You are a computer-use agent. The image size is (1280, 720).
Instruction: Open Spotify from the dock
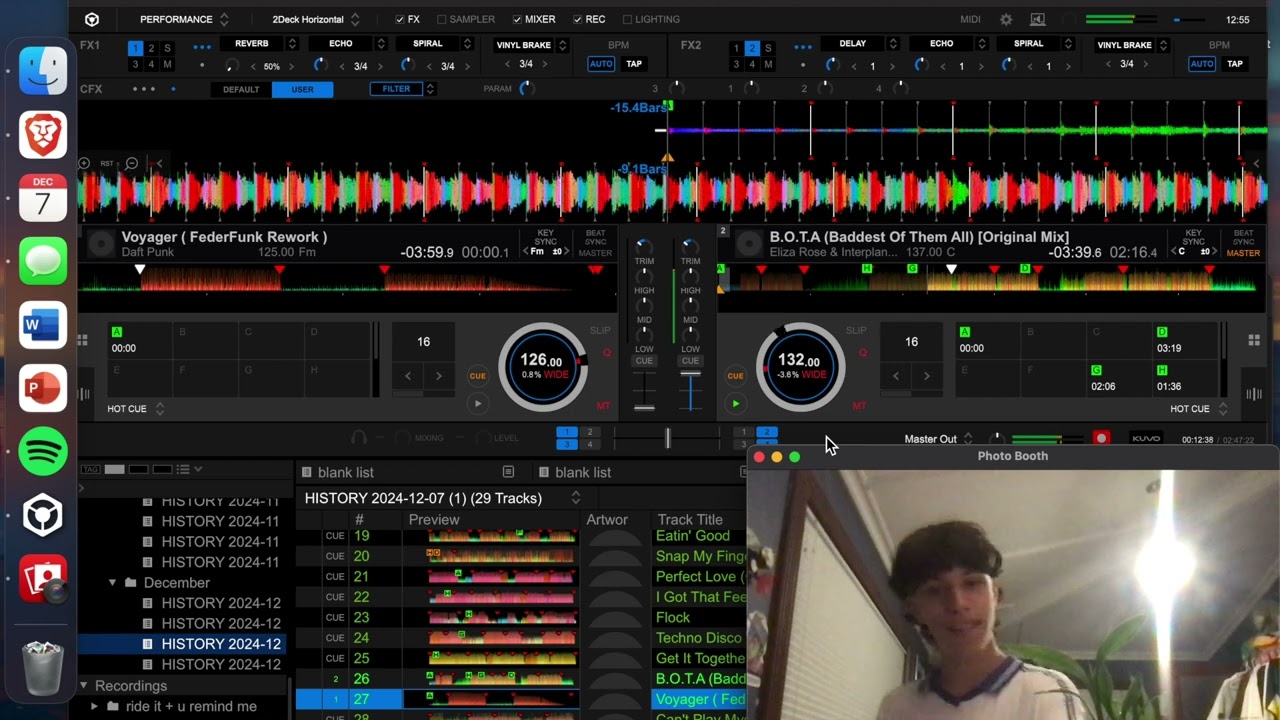tap(43, 452)
